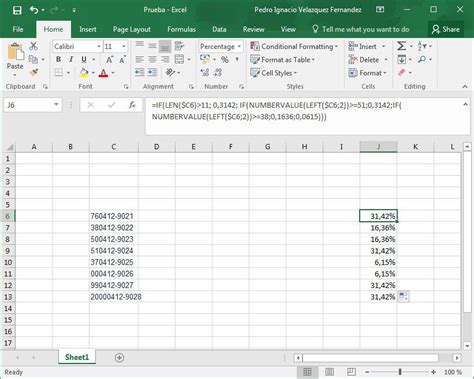
Task: Toggle Middle Align
Action: (152, 46)
